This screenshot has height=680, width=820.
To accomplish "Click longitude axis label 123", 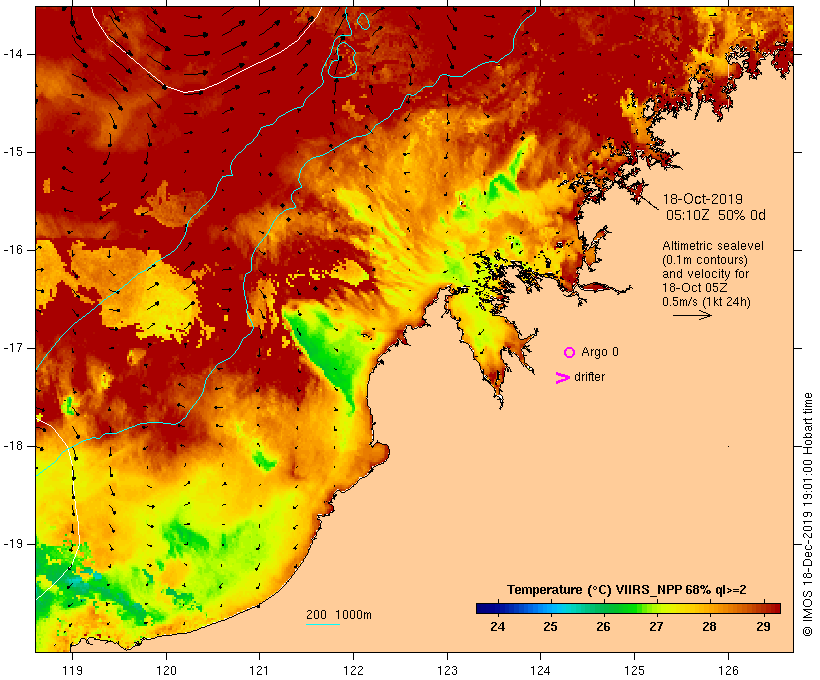I will (447, 670).
